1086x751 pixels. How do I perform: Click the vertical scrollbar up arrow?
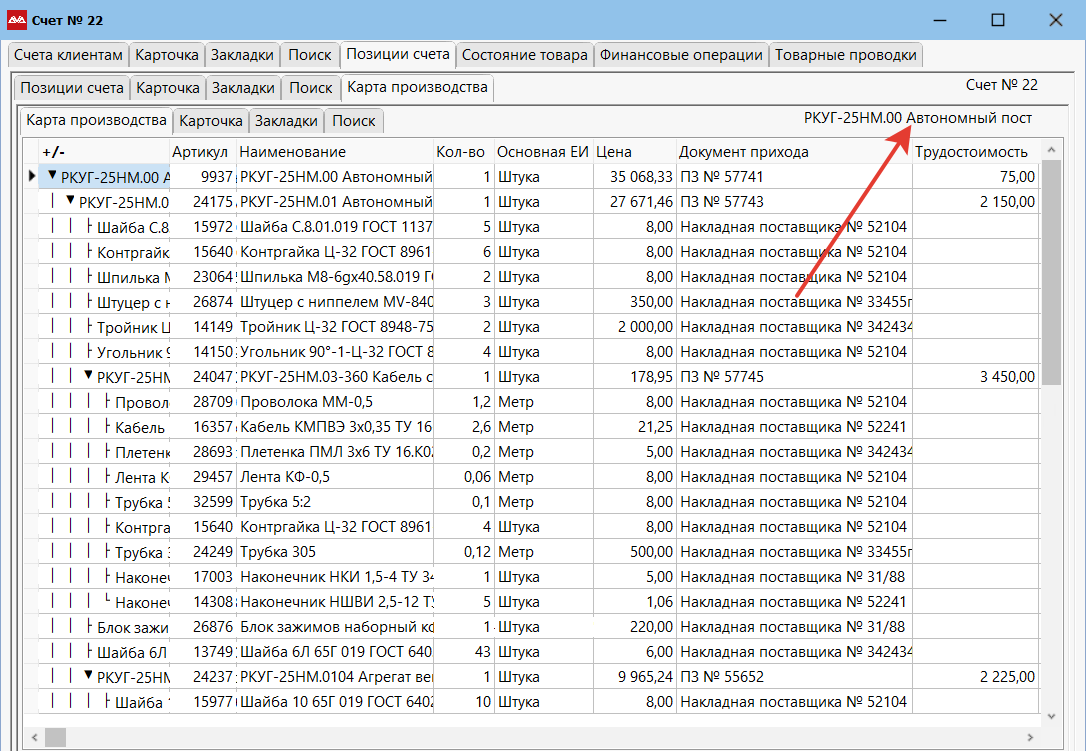(1050, 151)
